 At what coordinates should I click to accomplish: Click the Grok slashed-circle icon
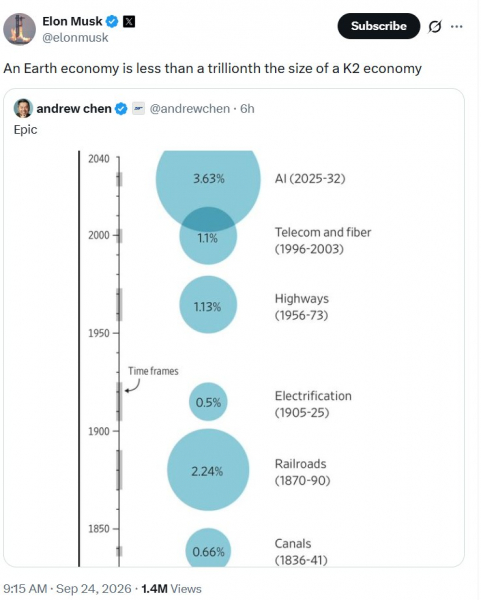pyautogui.click(x=435, y=26)
